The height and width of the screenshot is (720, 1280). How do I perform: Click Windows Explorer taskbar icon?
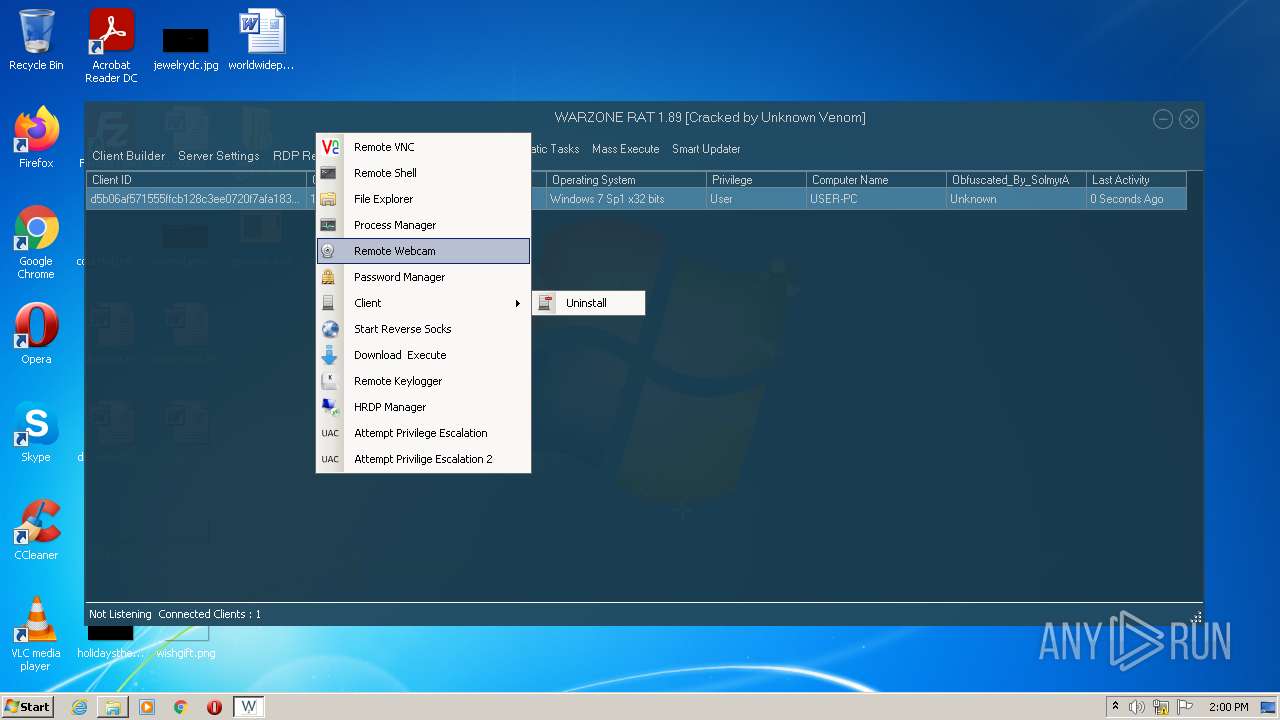pos(113,707)
